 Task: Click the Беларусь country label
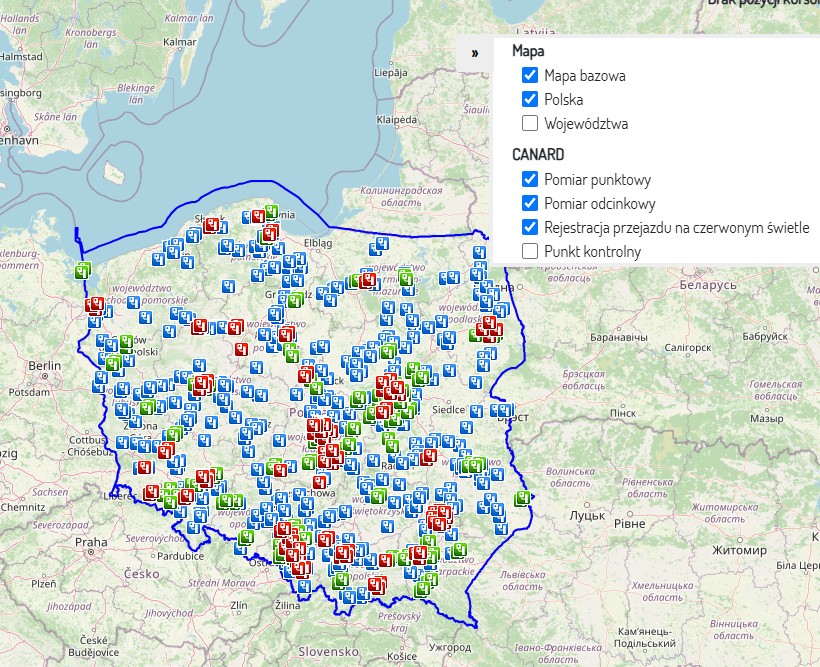(708, 285)
